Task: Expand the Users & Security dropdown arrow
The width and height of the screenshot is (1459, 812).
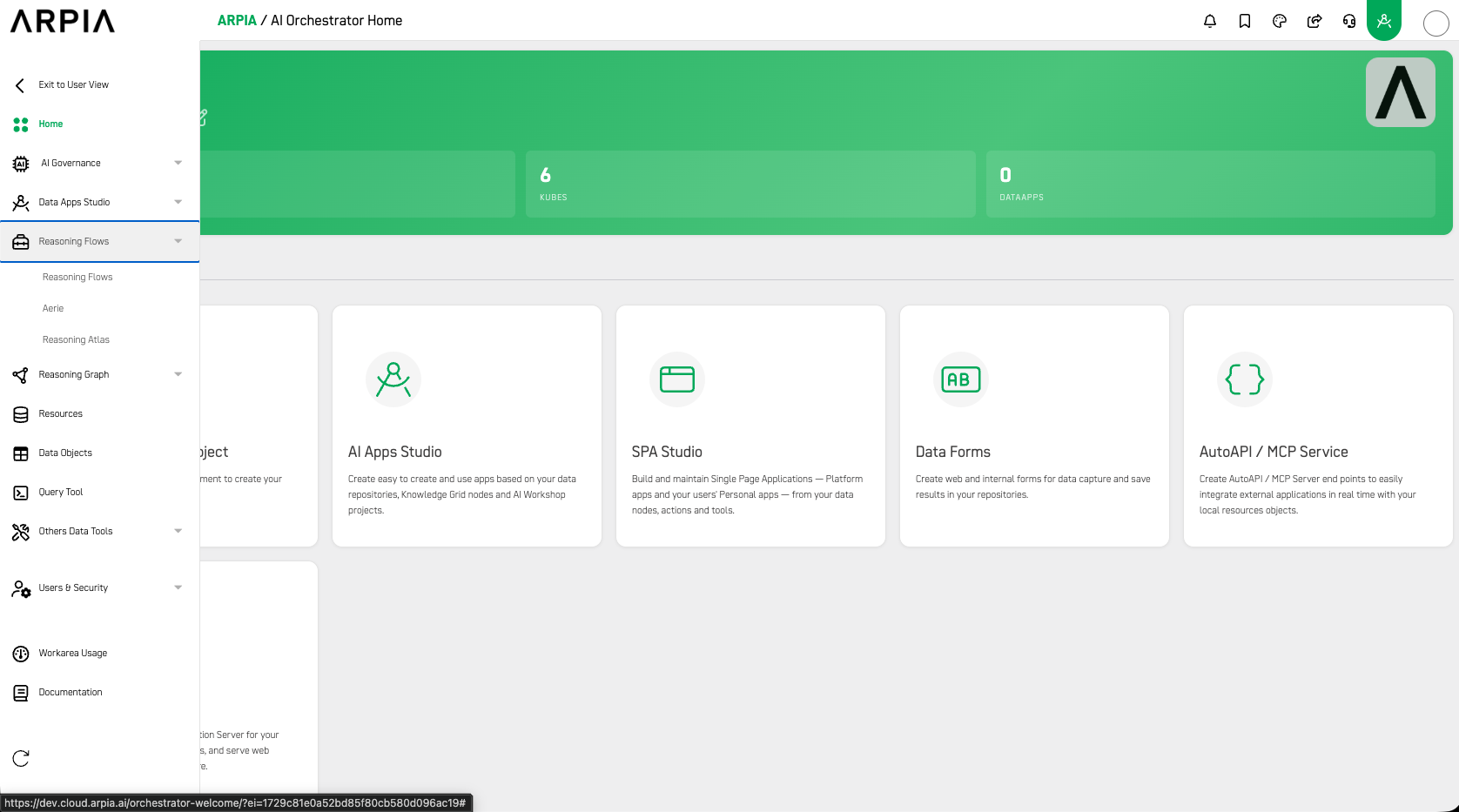Action: pyautogui.click(x=178, y=587)
